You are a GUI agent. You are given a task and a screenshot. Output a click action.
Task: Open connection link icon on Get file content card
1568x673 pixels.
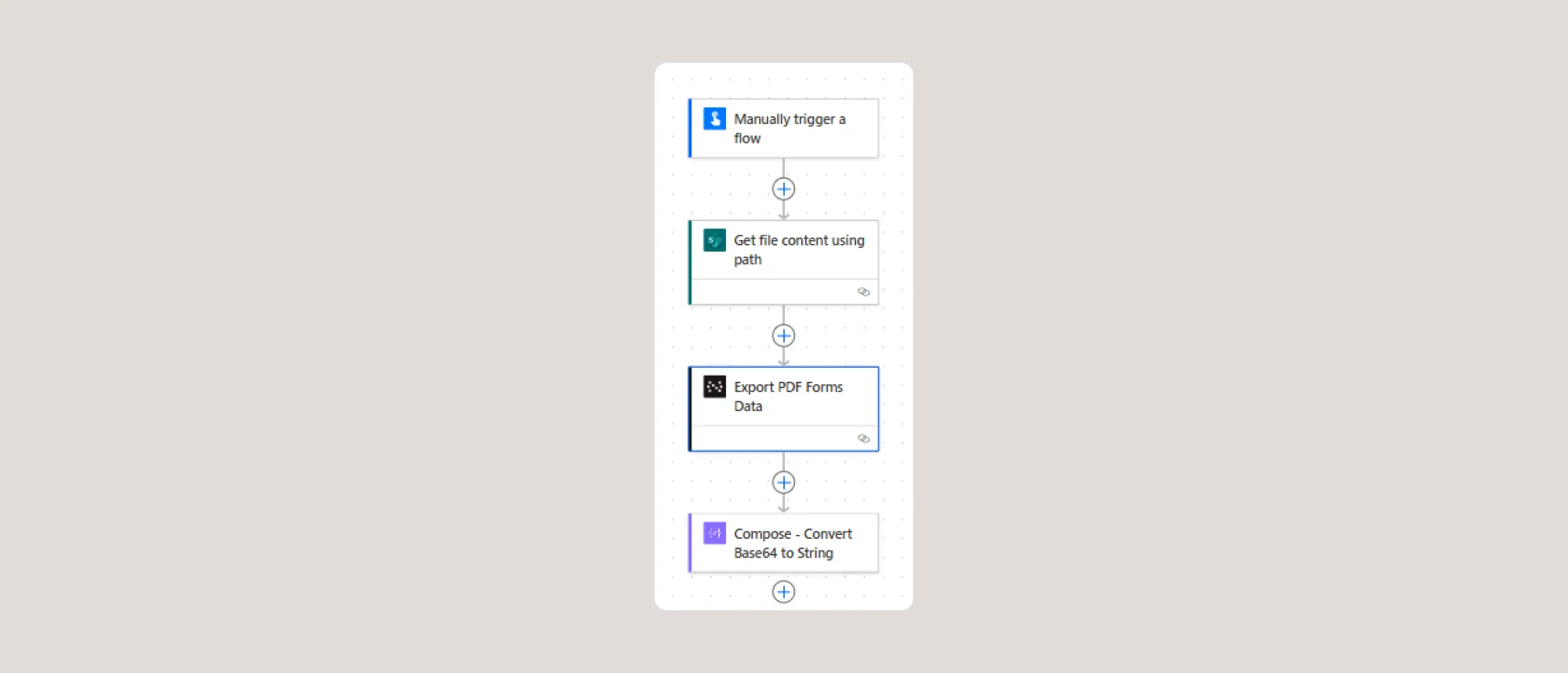(x=863, y=292)
